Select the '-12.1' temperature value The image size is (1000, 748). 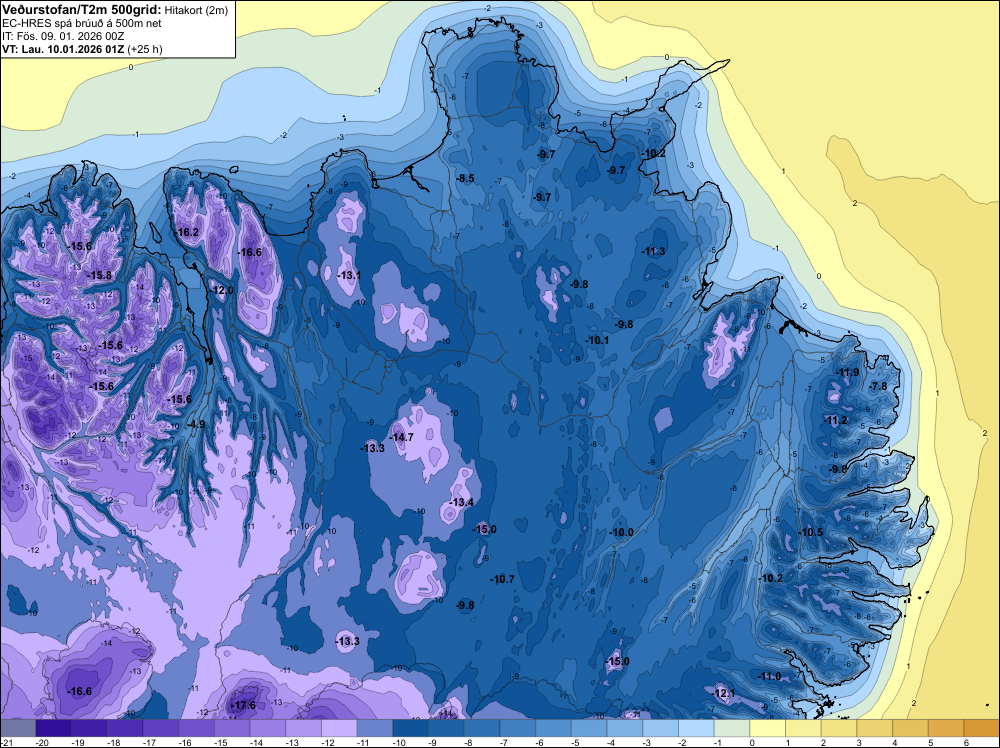[724, 693]
